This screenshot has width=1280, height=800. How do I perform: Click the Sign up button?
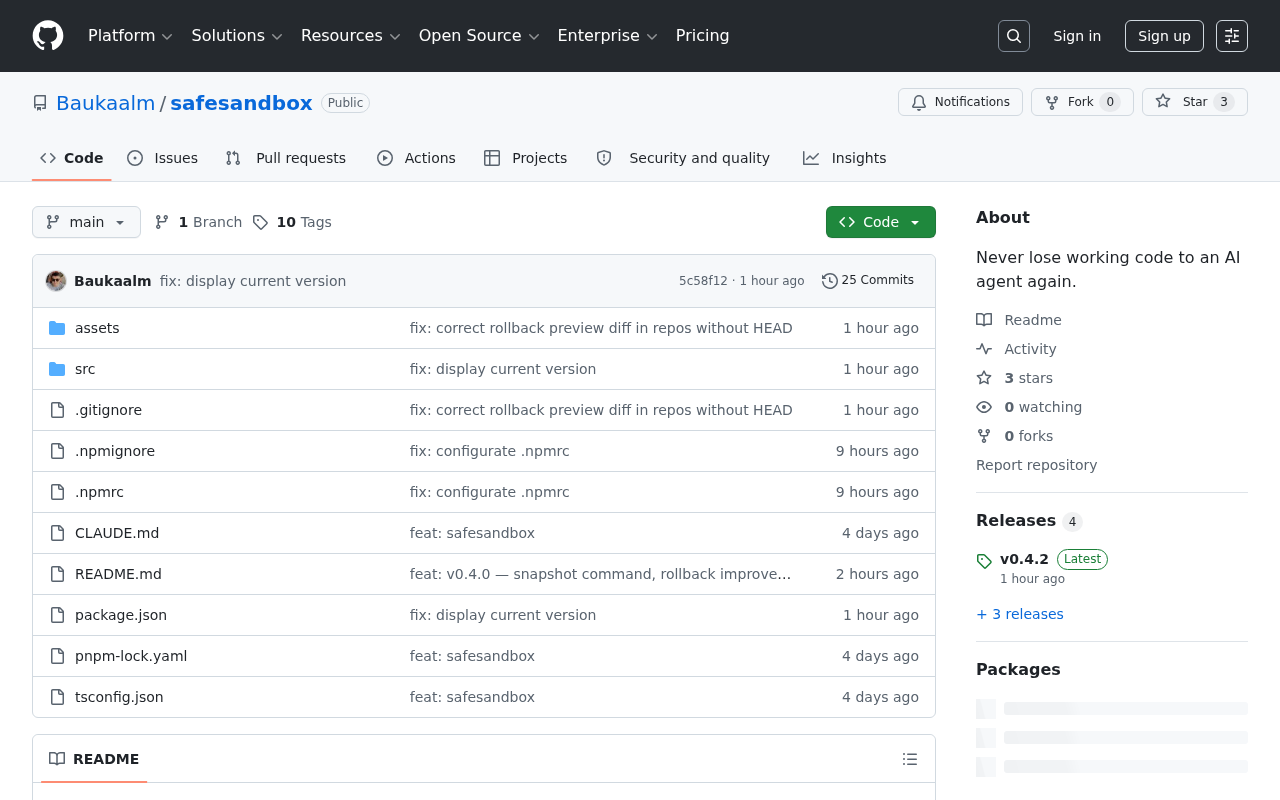pyautogui.click(x=1164, y=36)
